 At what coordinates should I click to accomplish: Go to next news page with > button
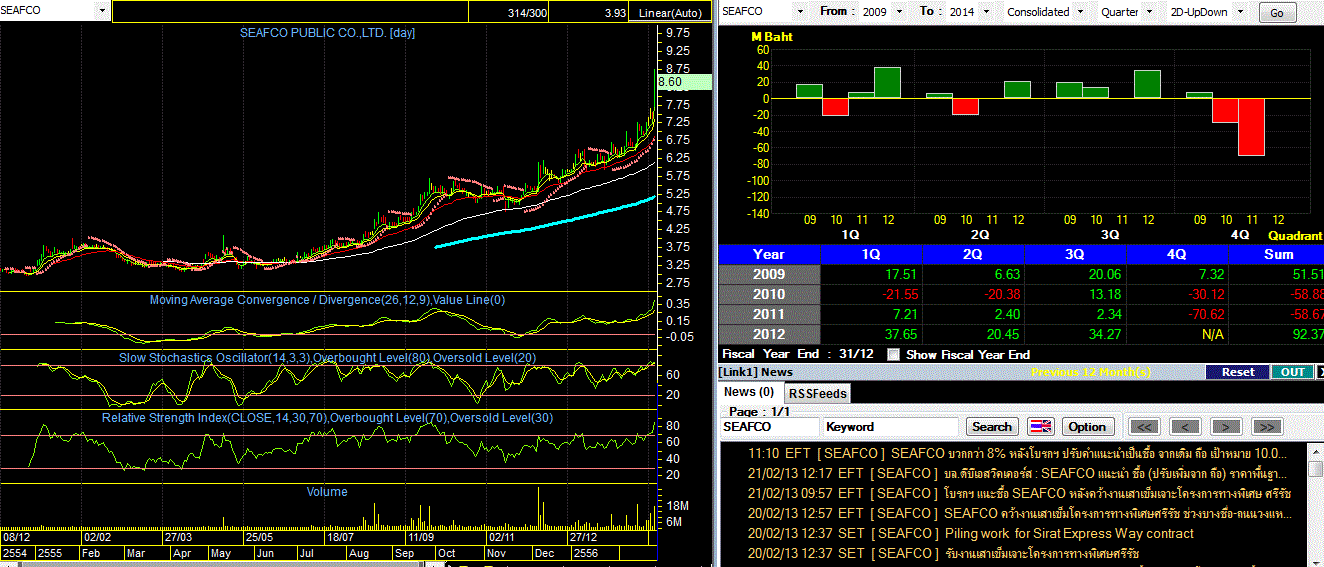[1226, 427]
